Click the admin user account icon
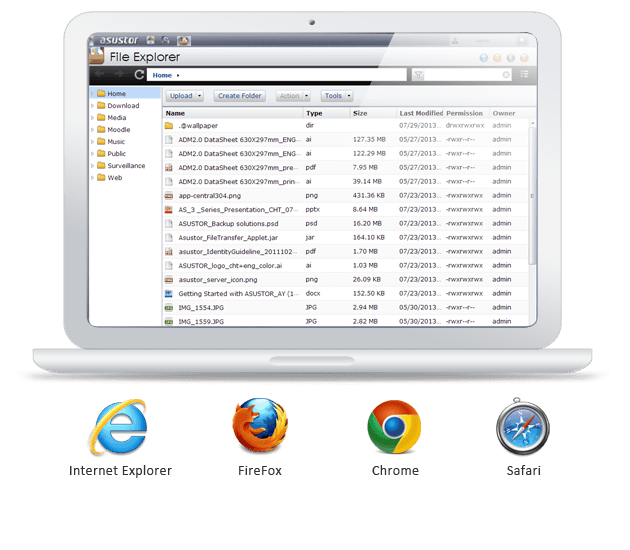630x550 pixels. [x=455, y=41]
